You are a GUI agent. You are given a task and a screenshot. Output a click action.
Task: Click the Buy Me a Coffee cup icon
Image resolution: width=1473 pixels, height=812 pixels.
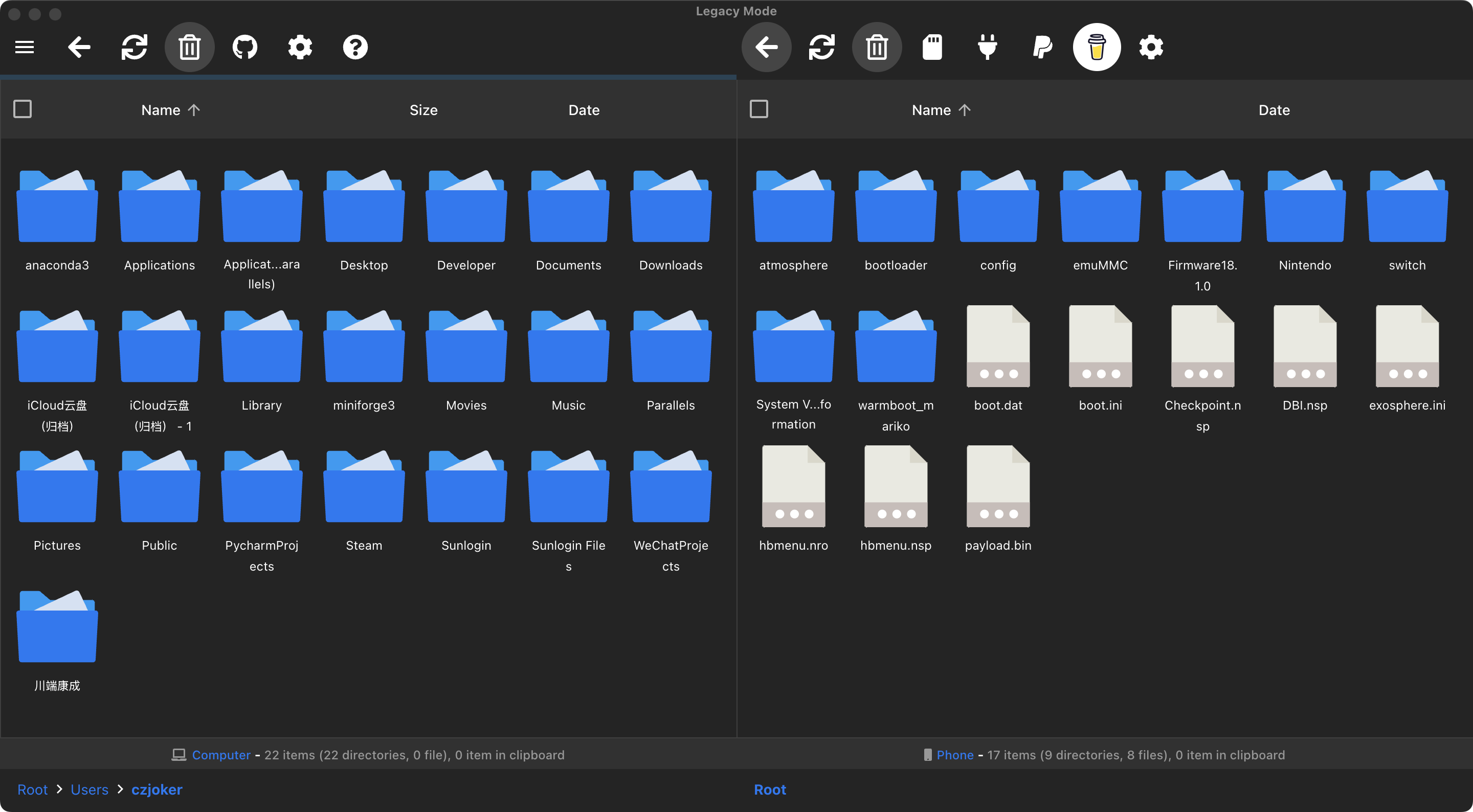point(1096,47)
